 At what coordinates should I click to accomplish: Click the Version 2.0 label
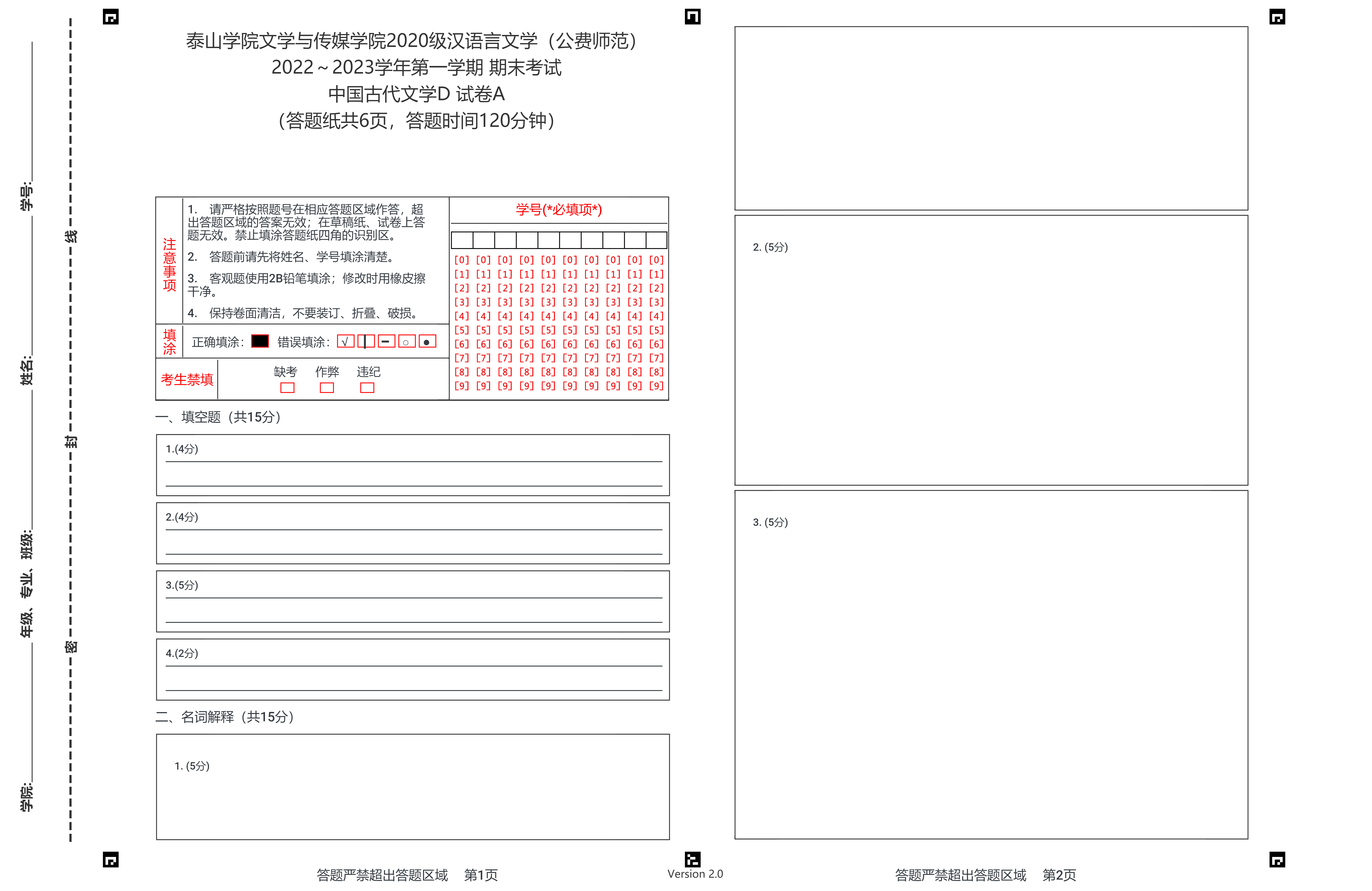[695, 874]
